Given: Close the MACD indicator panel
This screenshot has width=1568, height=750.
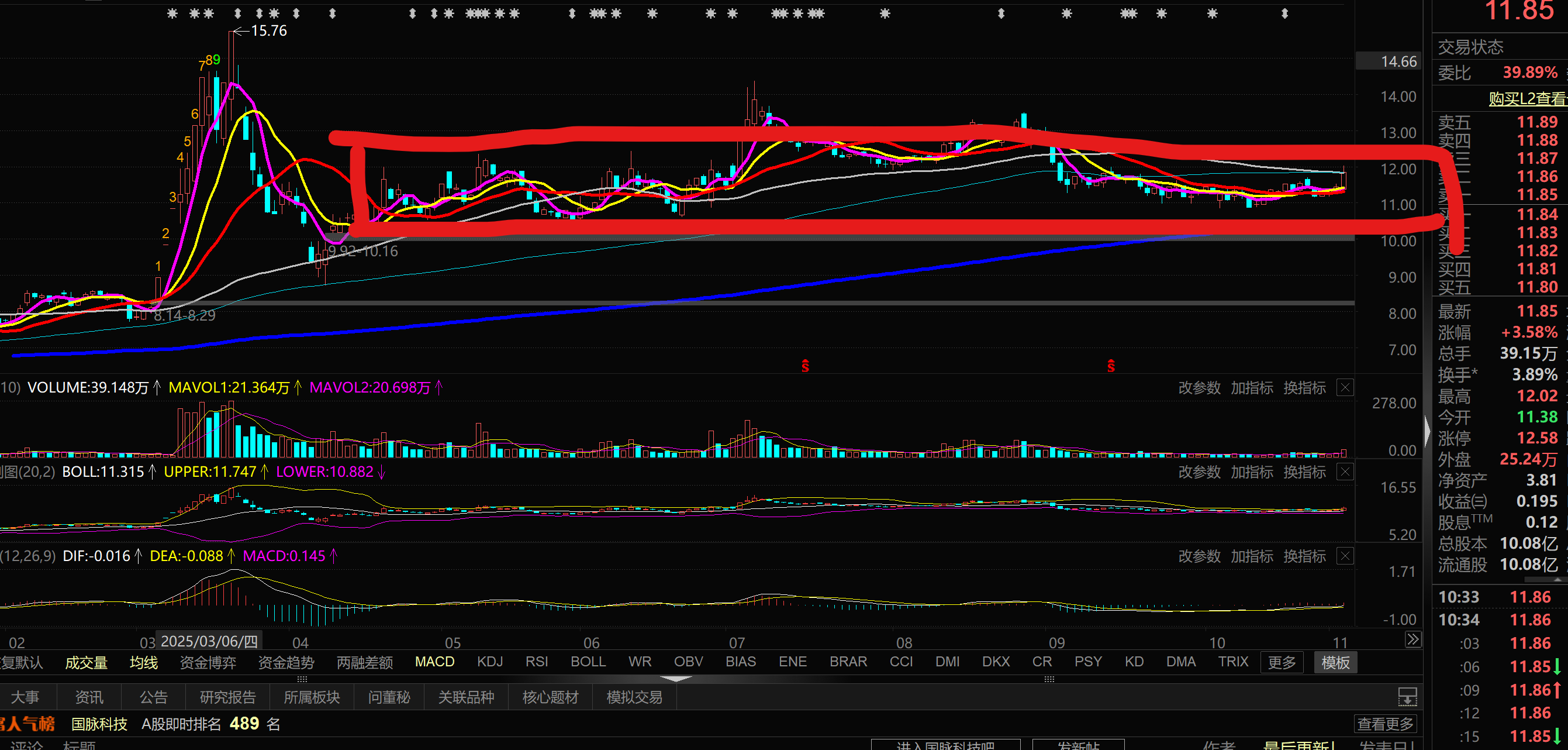Looking at the screenshot, I should coord(1345,556).
